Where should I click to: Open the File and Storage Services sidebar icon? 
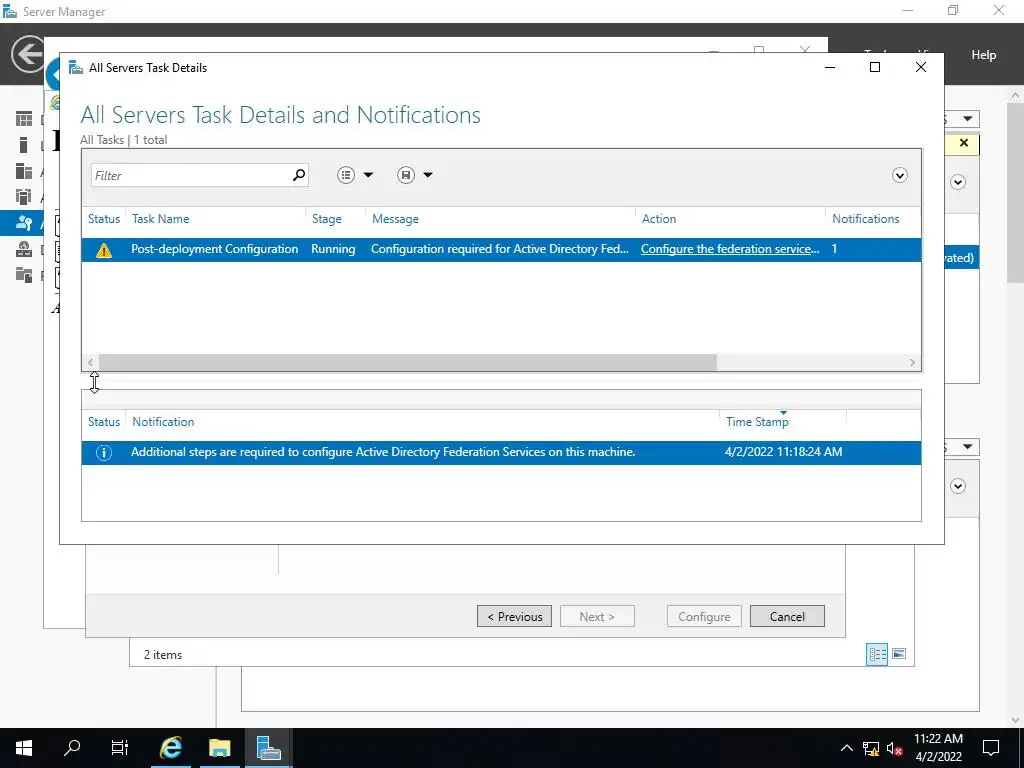coord(24,275)
